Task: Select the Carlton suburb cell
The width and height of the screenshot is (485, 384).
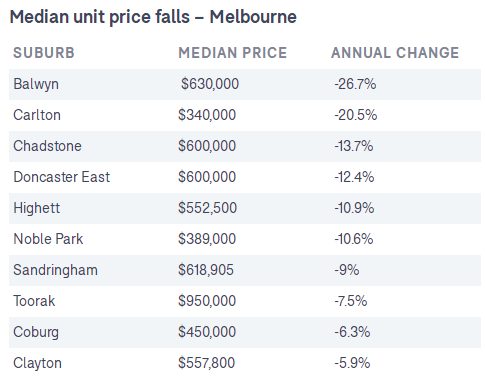Action: (x=37, y=115)
